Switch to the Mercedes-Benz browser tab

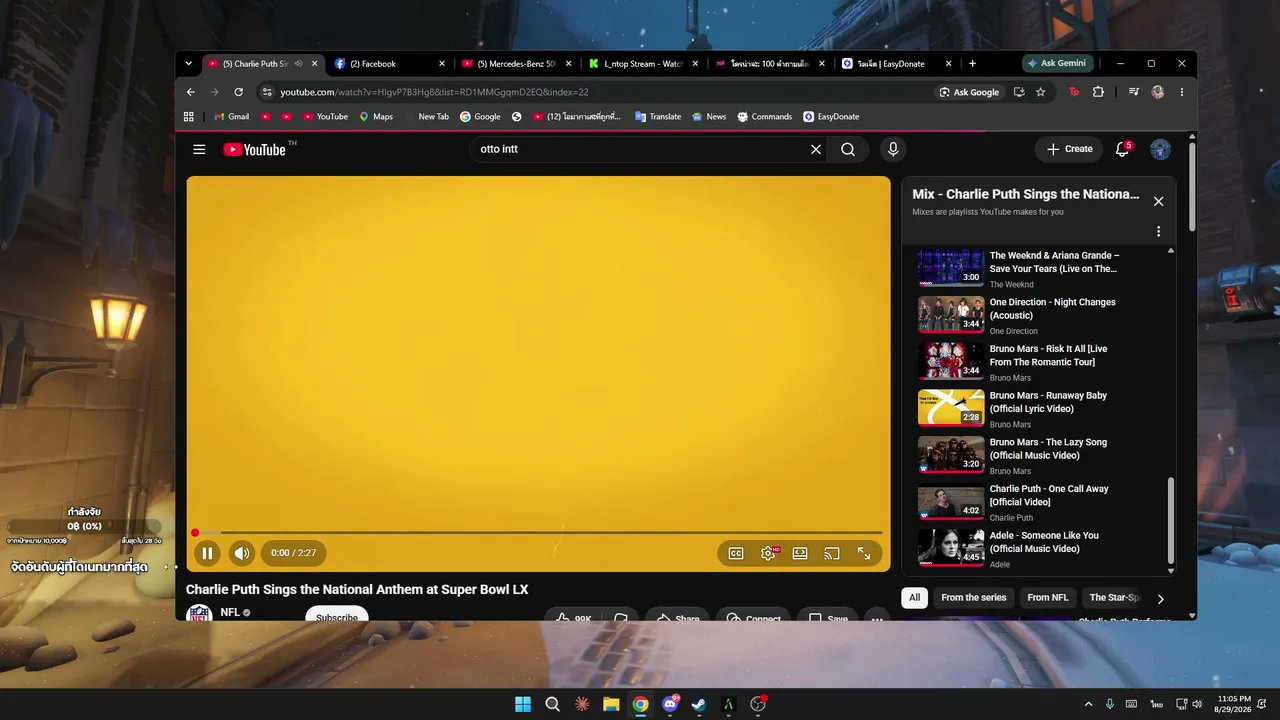(x=516, y=64)
